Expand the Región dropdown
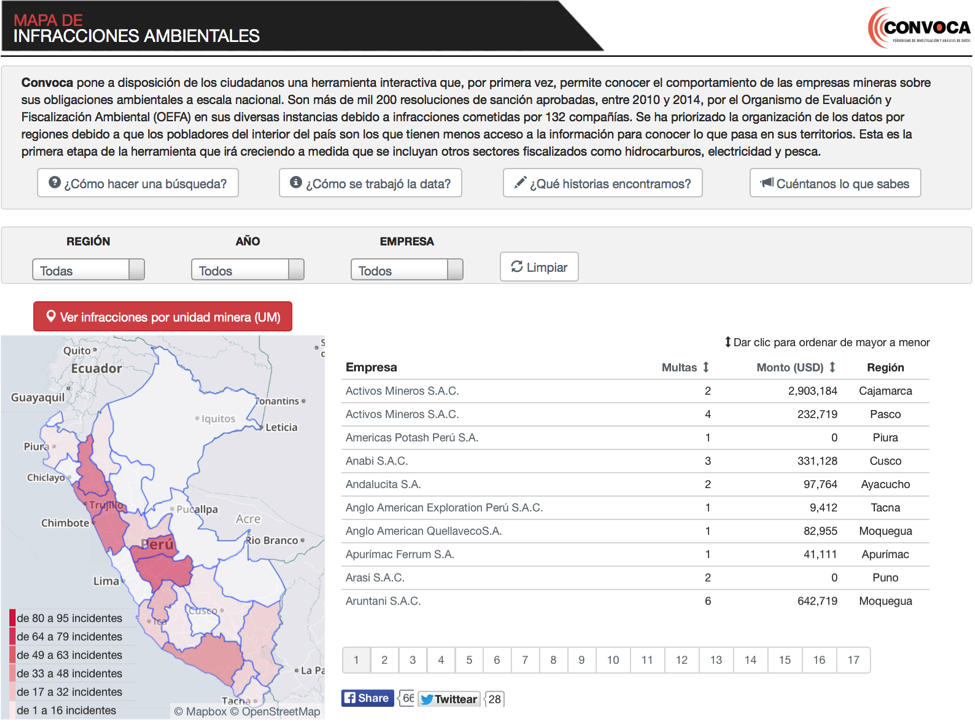The image size is (975, 723). [88, 270]
